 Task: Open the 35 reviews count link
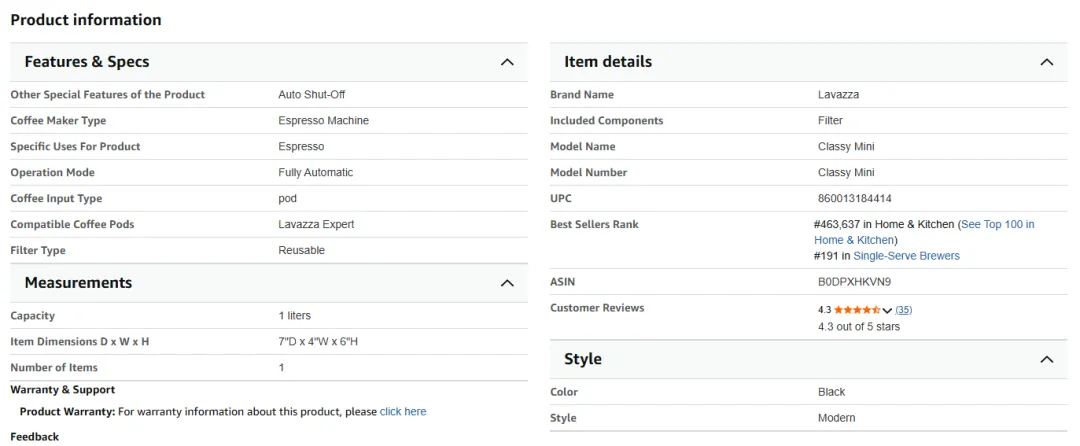904,310
